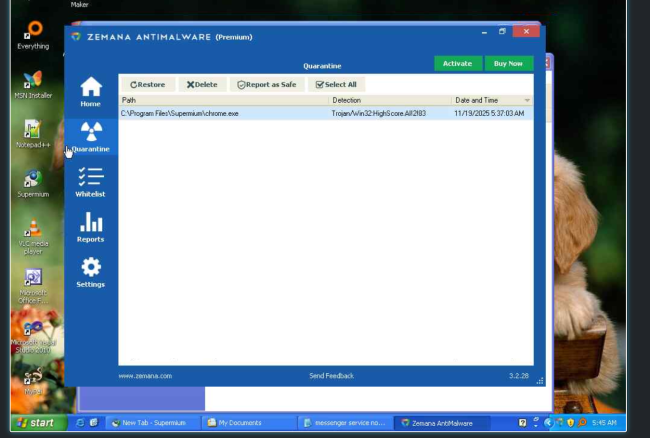Click the second quick launch icon beside Internet Explorer
Viewport: 650px width, 438px height.
pos(94,423)
